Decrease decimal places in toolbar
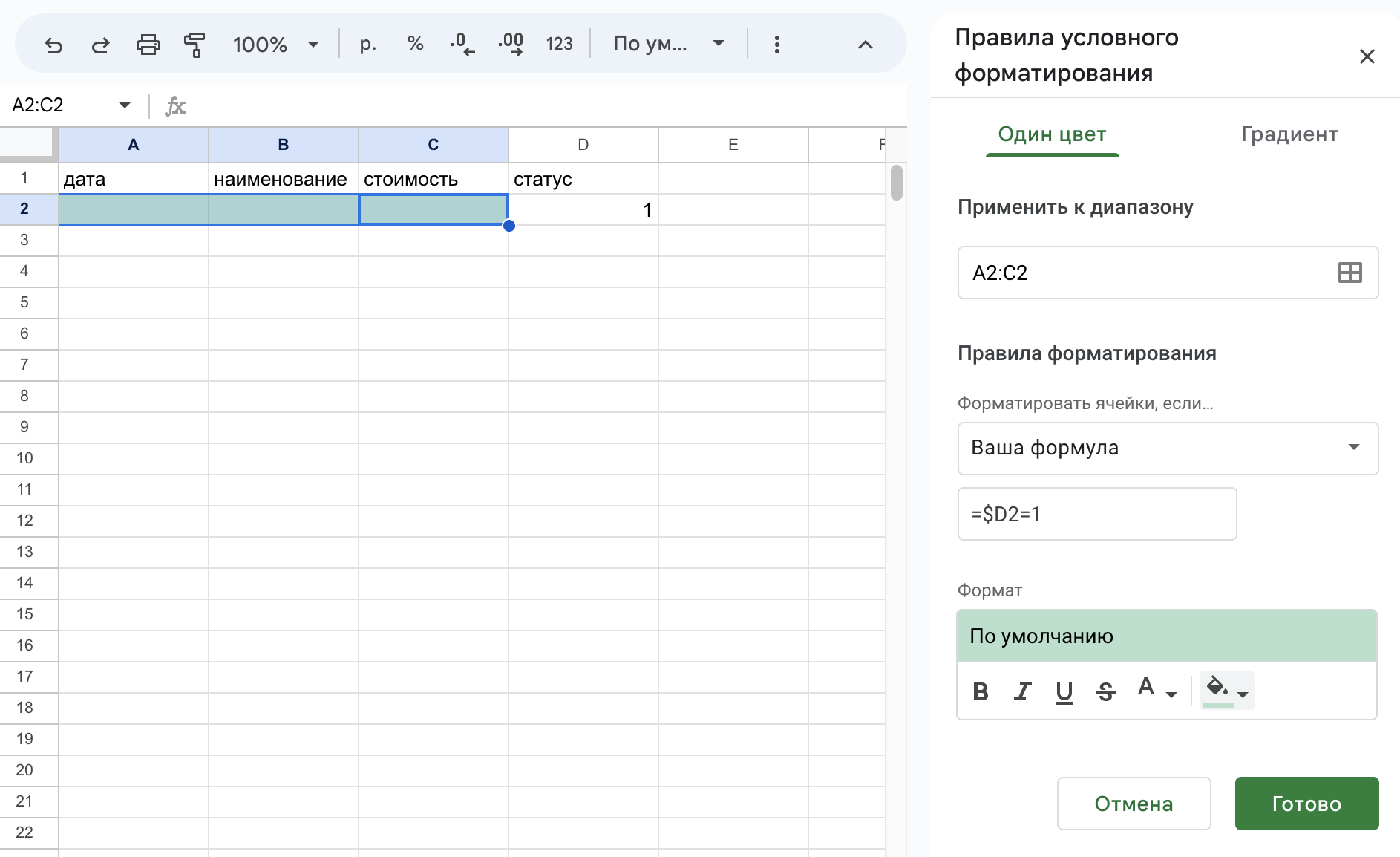 tap(462, 45)
